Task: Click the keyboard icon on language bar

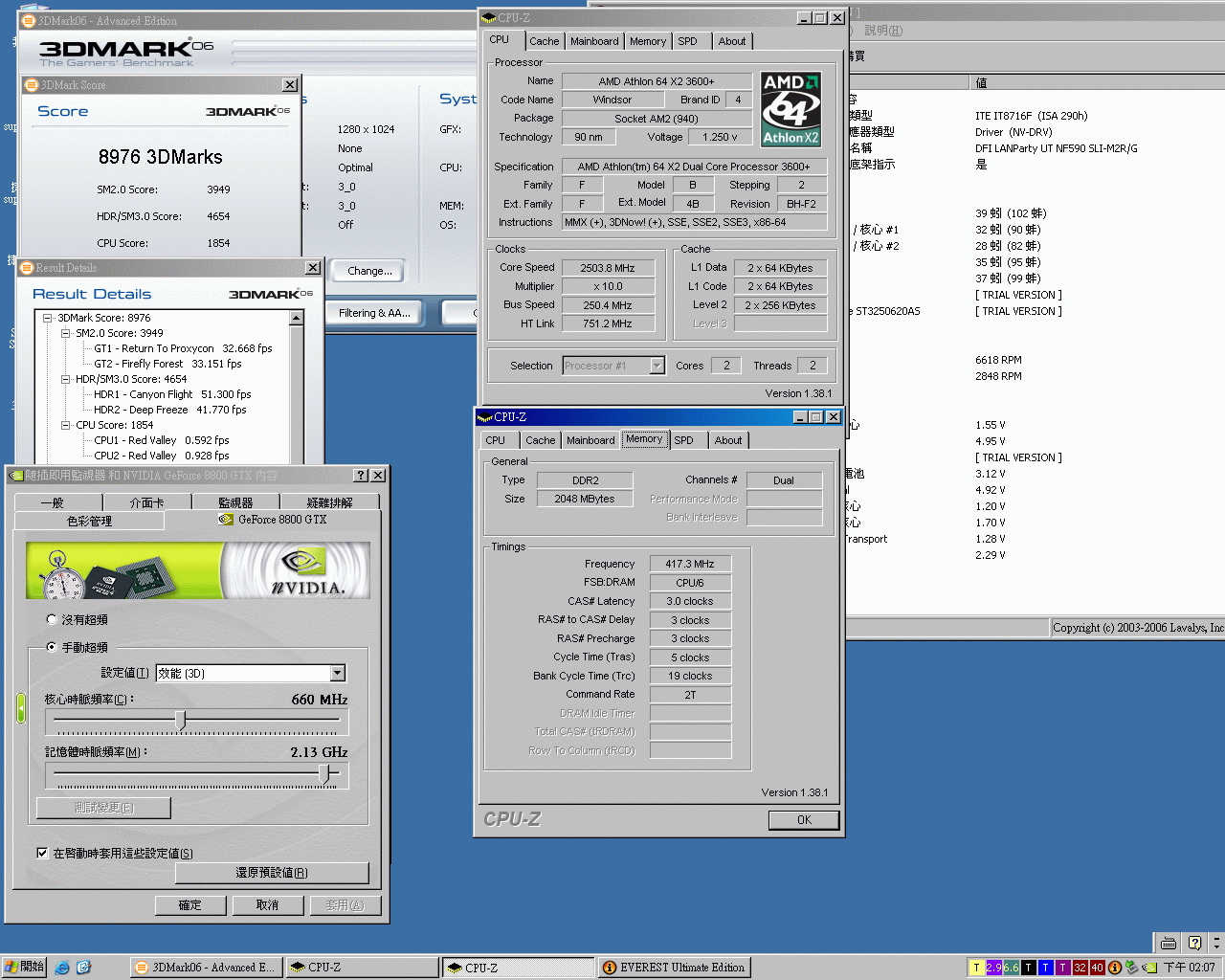Action: click(x=1168, y=943)
